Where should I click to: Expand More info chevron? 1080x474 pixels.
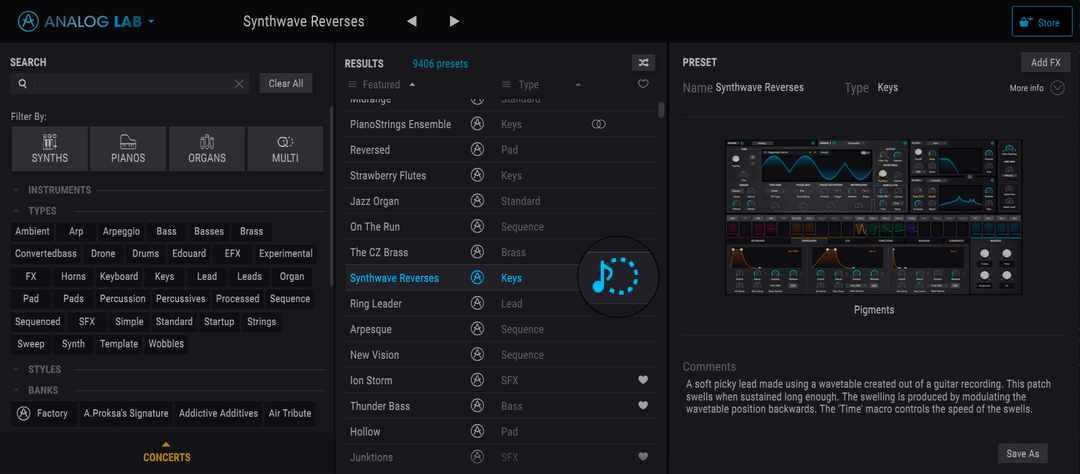(x=1057, y=88)
